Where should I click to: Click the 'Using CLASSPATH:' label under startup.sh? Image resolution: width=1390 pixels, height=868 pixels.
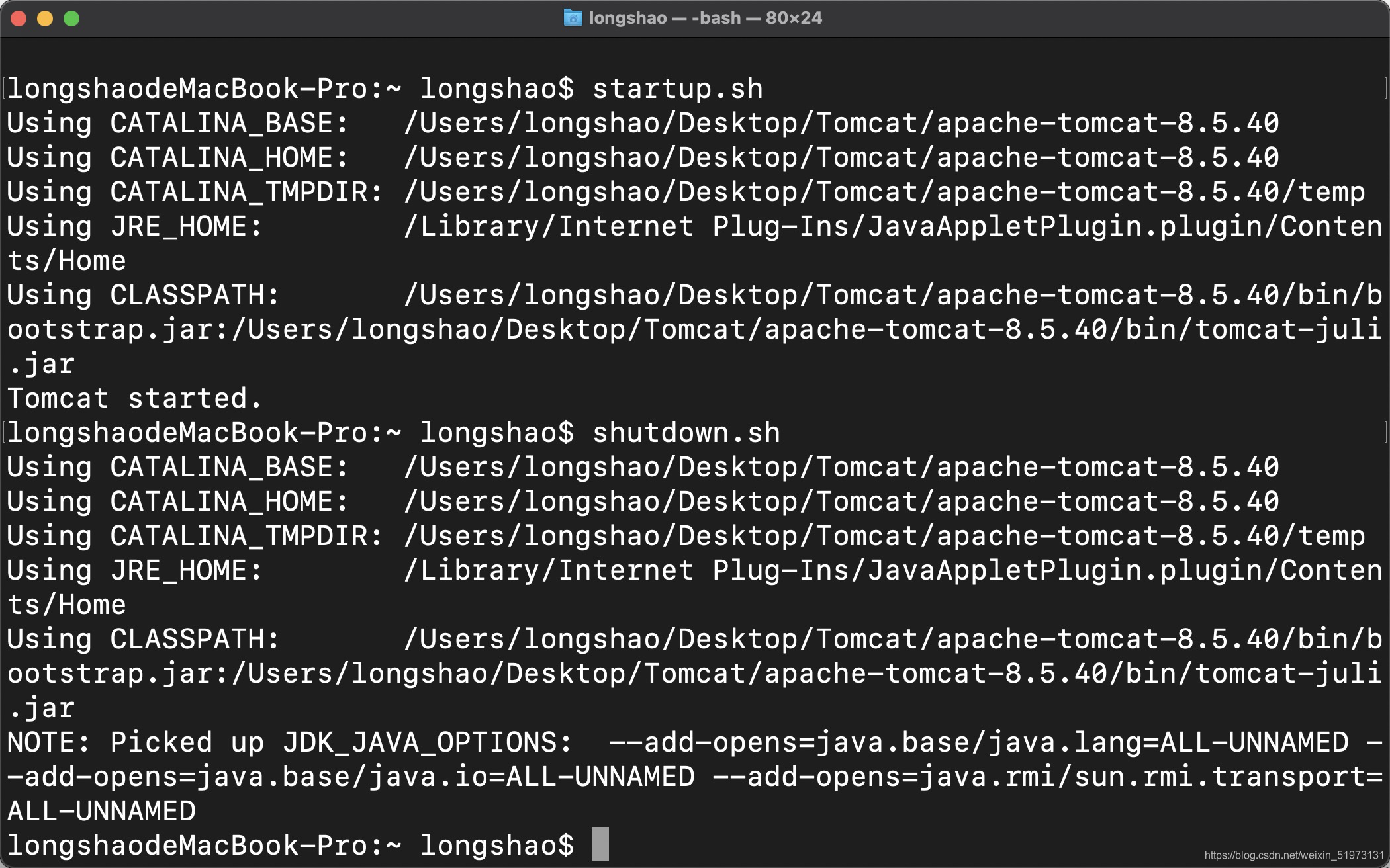pyautogui.click(x=144, y=296)
